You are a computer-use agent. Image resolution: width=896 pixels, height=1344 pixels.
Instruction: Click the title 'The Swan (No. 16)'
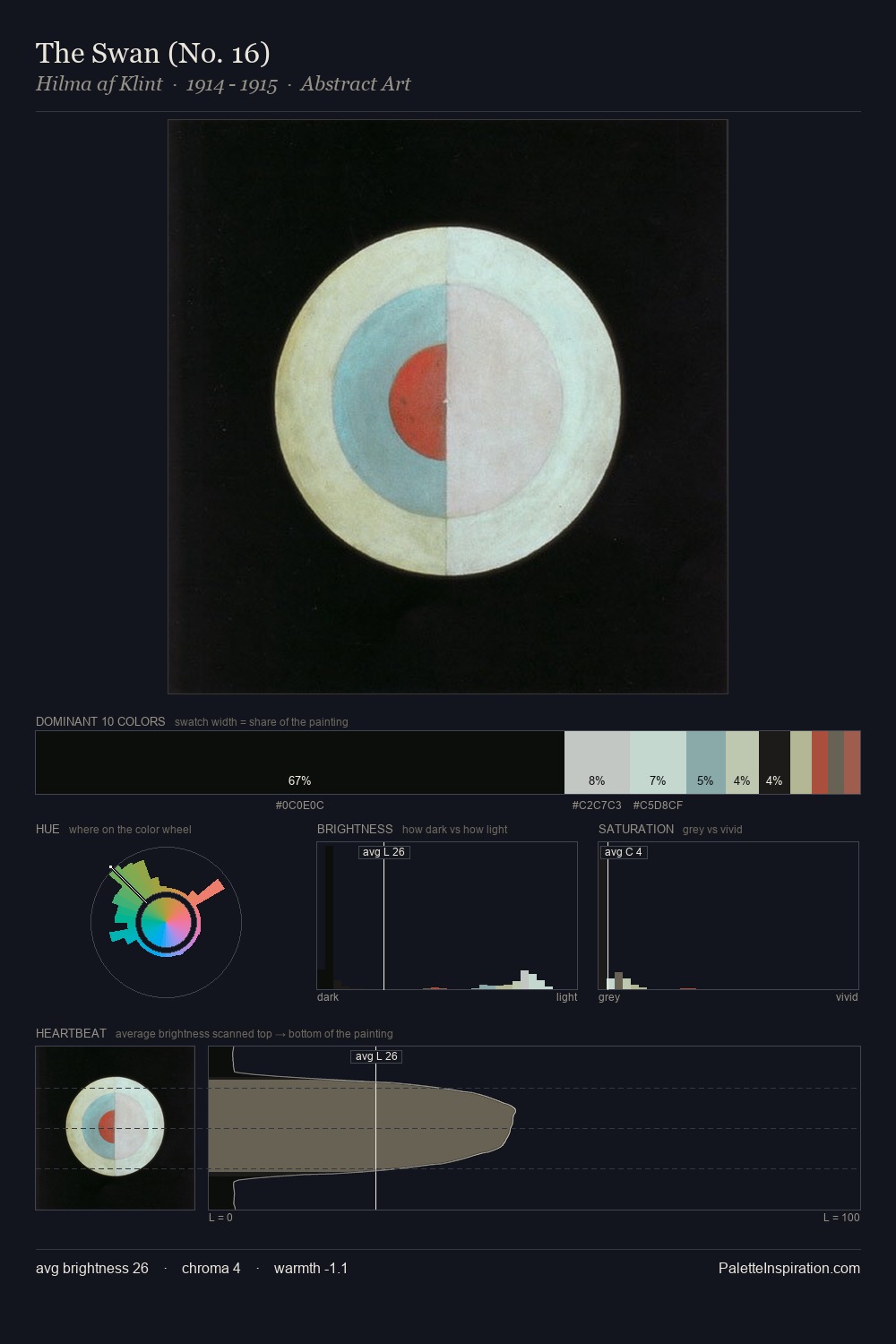click(x=153, y=53)
